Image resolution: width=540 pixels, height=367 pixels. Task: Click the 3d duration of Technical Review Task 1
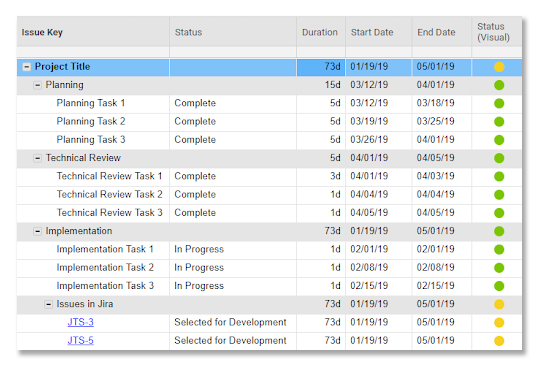(x=335, y=176)
